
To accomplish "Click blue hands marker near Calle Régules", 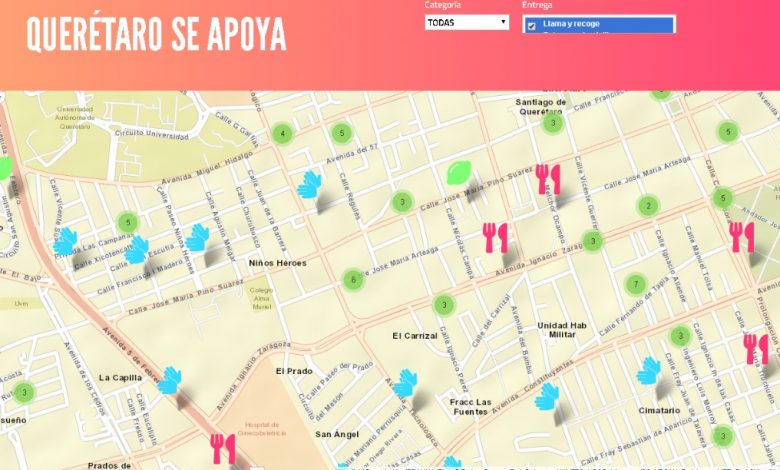I will (x=309, y=184).
